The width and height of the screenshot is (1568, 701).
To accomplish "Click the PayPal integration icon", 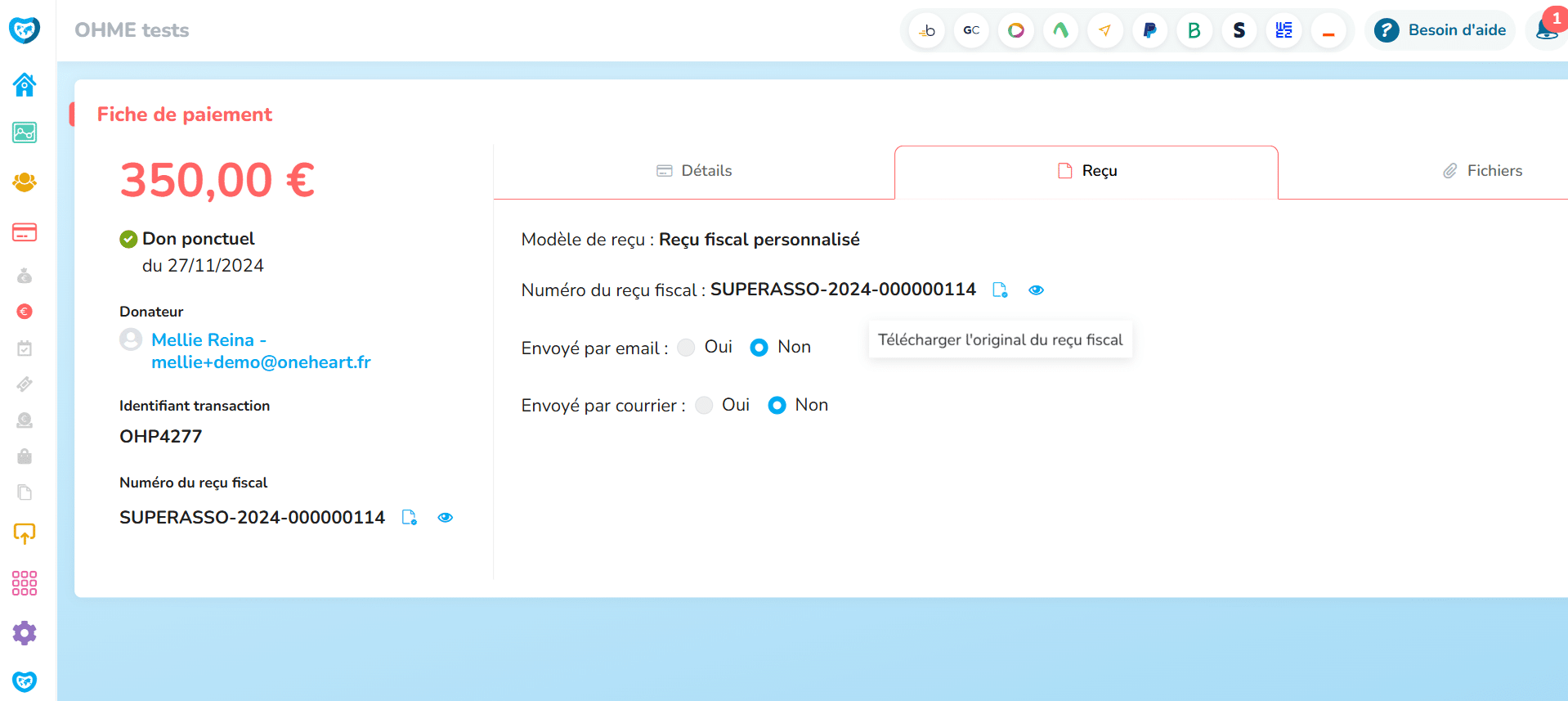I will (1149, 30).
